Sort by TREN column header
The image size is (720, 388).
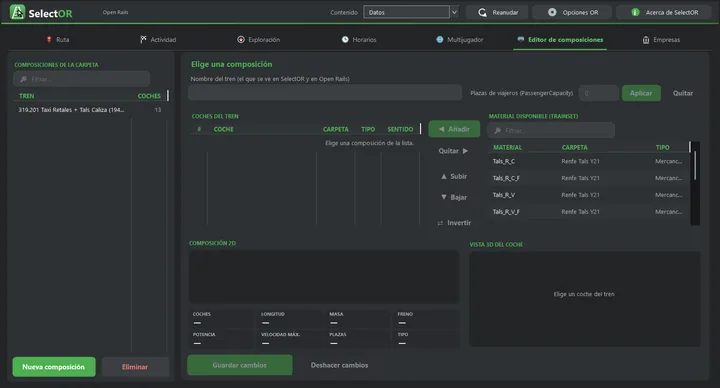[x=27, y=96]
